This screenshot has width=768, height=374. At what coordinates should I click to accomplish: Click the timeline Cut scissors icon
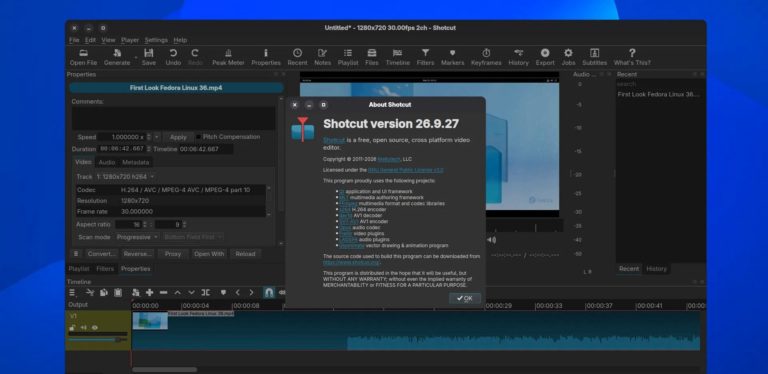[x=90, y=292]
